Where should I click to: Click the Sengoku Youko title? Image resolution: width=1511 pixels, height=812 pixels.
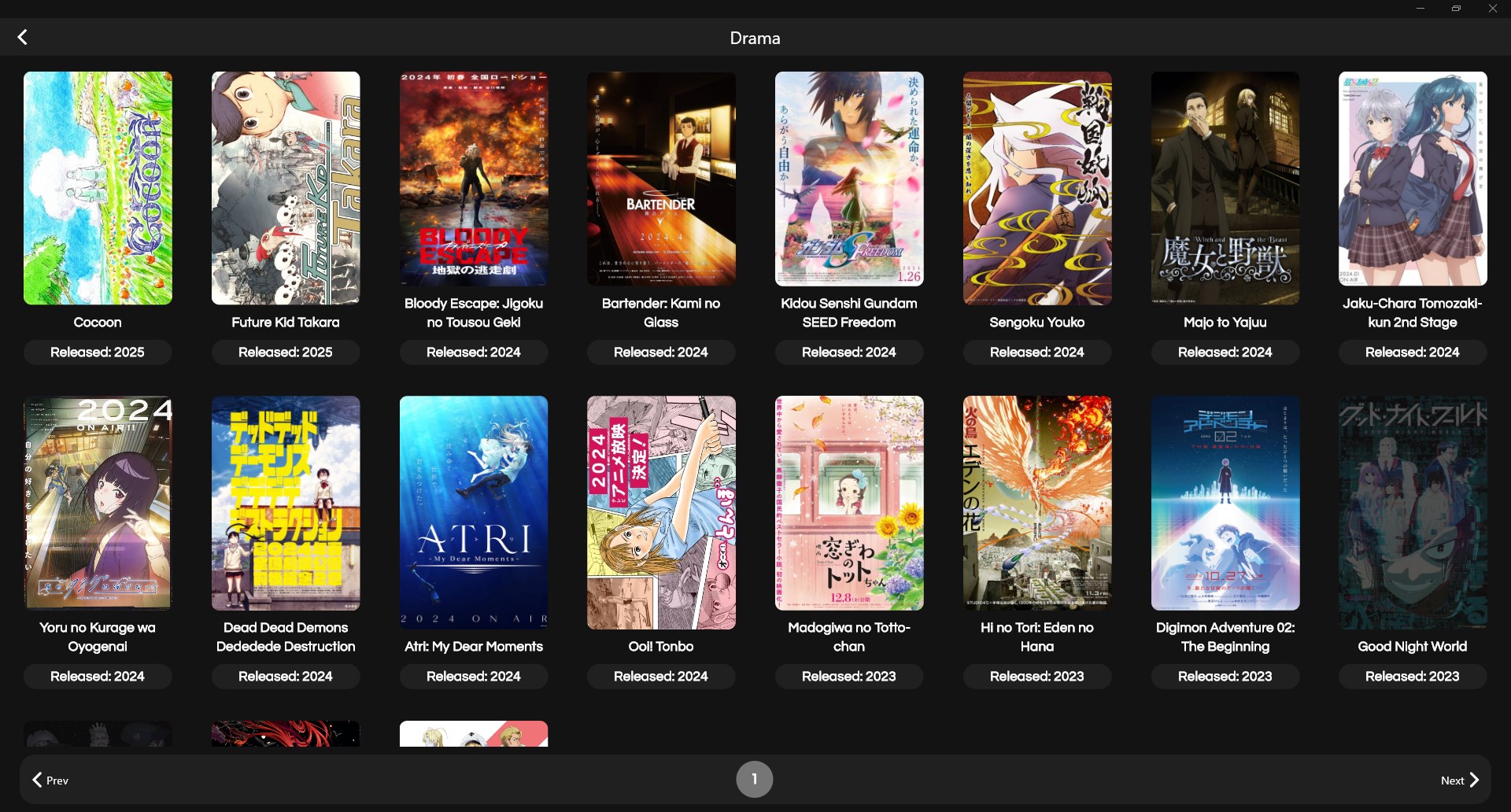[x=1037, y=322]
